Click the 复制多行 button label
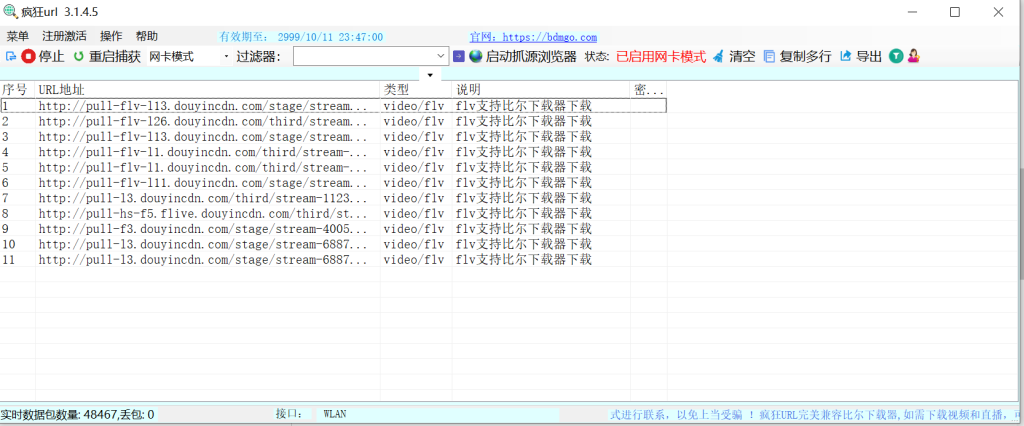Viewport: 1024px width, 426px height. pyautogui.click(x=805, y=56)
